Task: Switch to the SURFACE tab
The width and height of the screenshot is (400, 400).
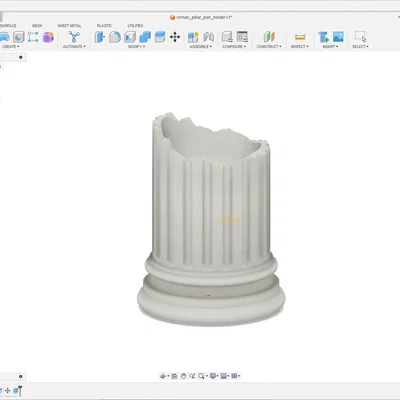Action: coord(8,26)
